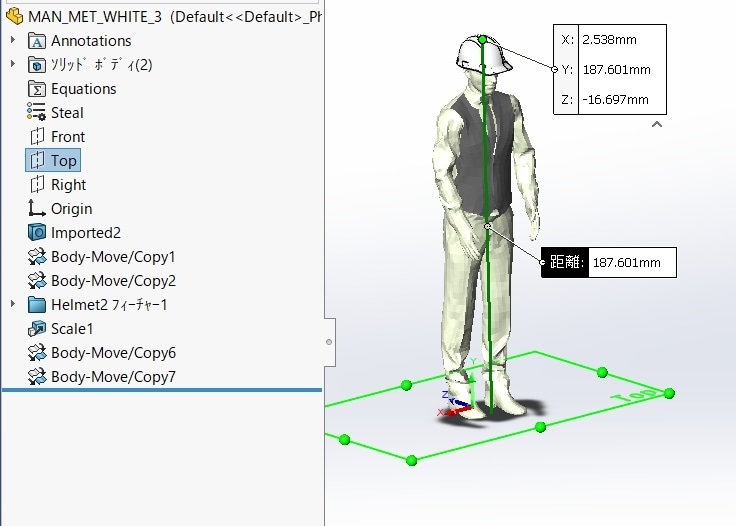736x526 pixels.
Task: Click the distance value 187.601mm field
Action: [x=632, y=262]
